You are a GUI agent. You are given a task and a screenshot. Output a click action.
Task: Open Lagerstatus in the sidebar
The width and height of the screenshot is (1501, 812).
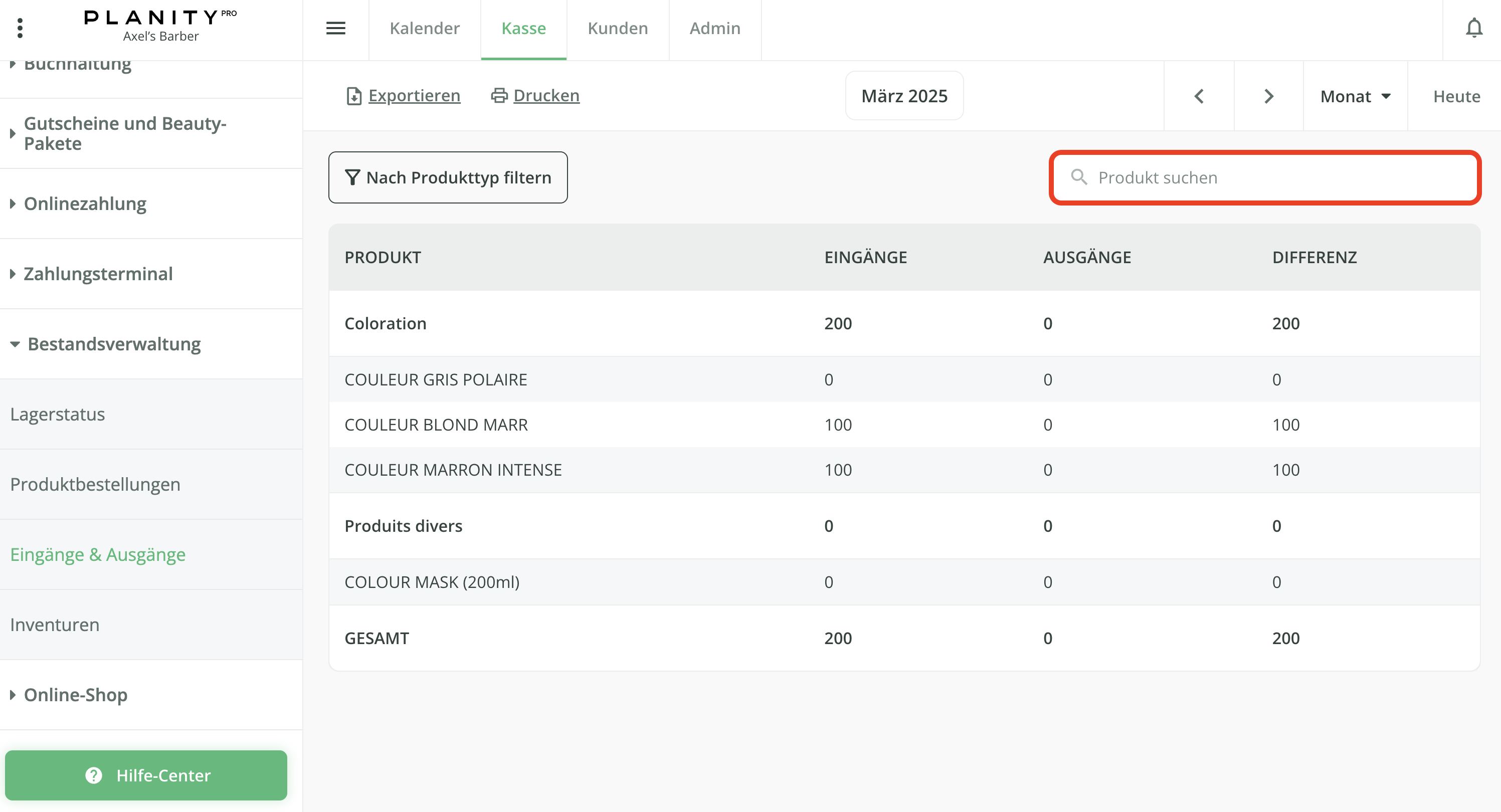coord(58,414)
